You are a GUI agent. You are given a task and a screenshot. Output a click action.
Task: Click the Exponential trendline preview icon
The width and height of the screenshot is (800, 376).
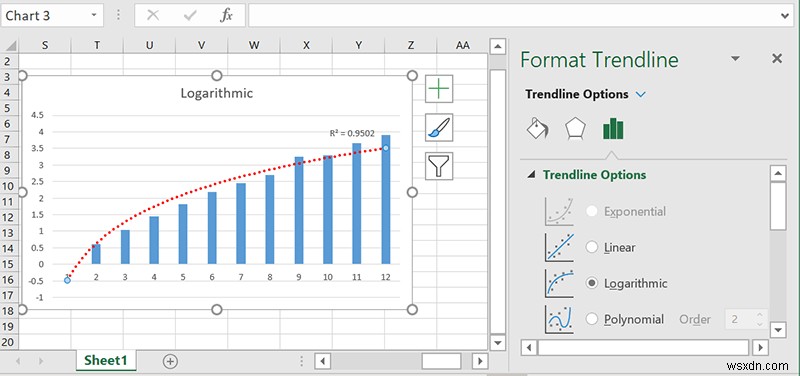(x=559, y=212)
